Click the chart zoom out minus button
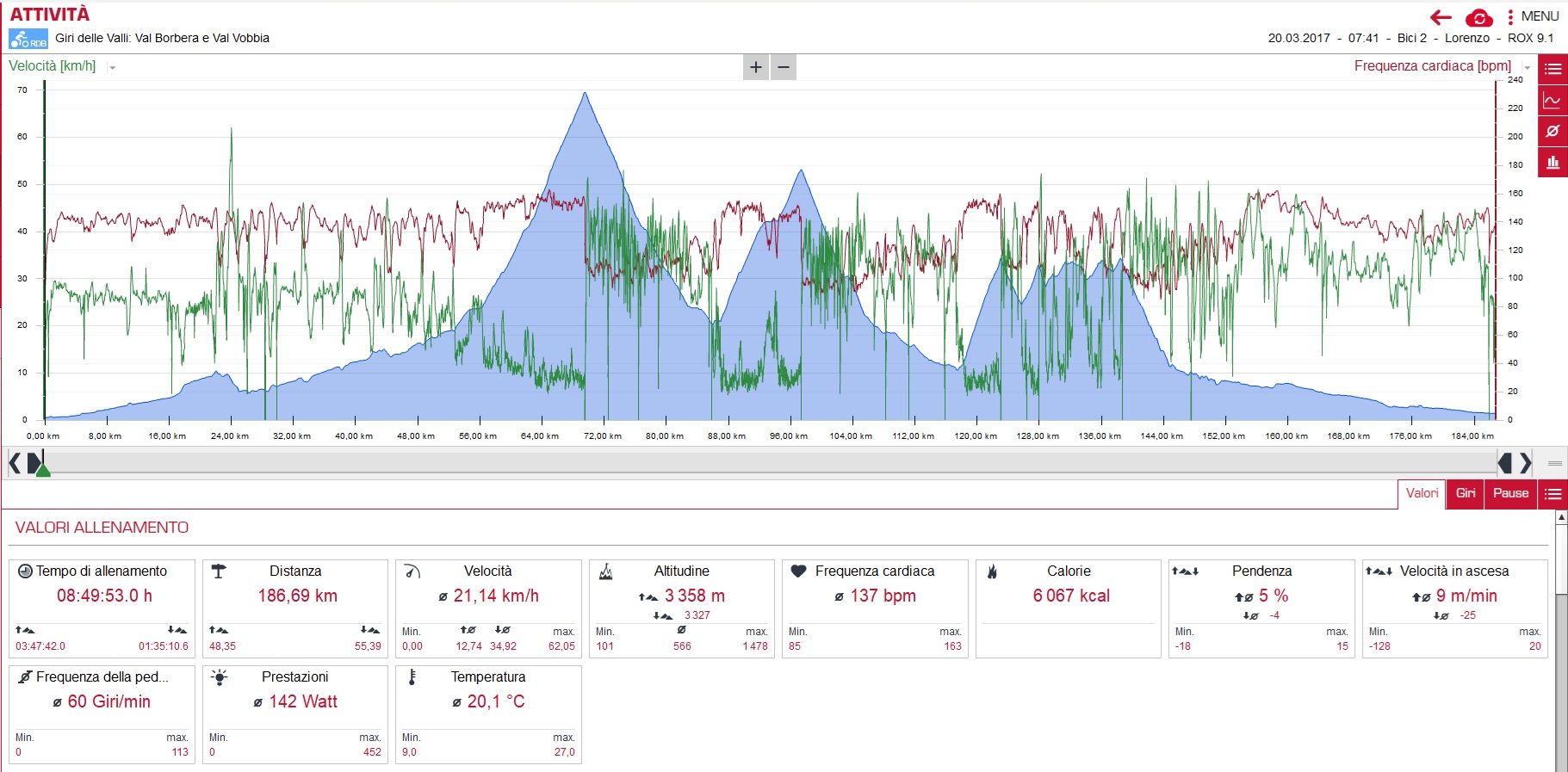The image size is (1568, 772). (784, 67)
